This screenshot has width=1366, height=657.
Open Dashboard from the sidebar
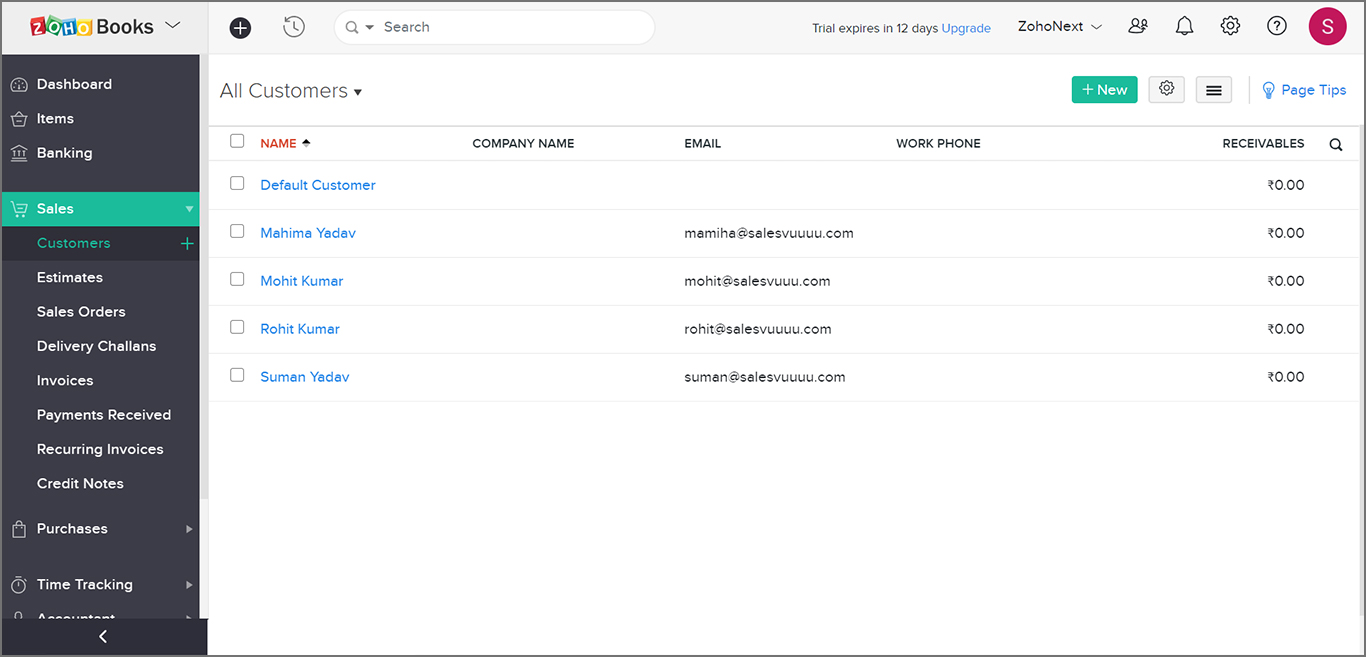74,84
